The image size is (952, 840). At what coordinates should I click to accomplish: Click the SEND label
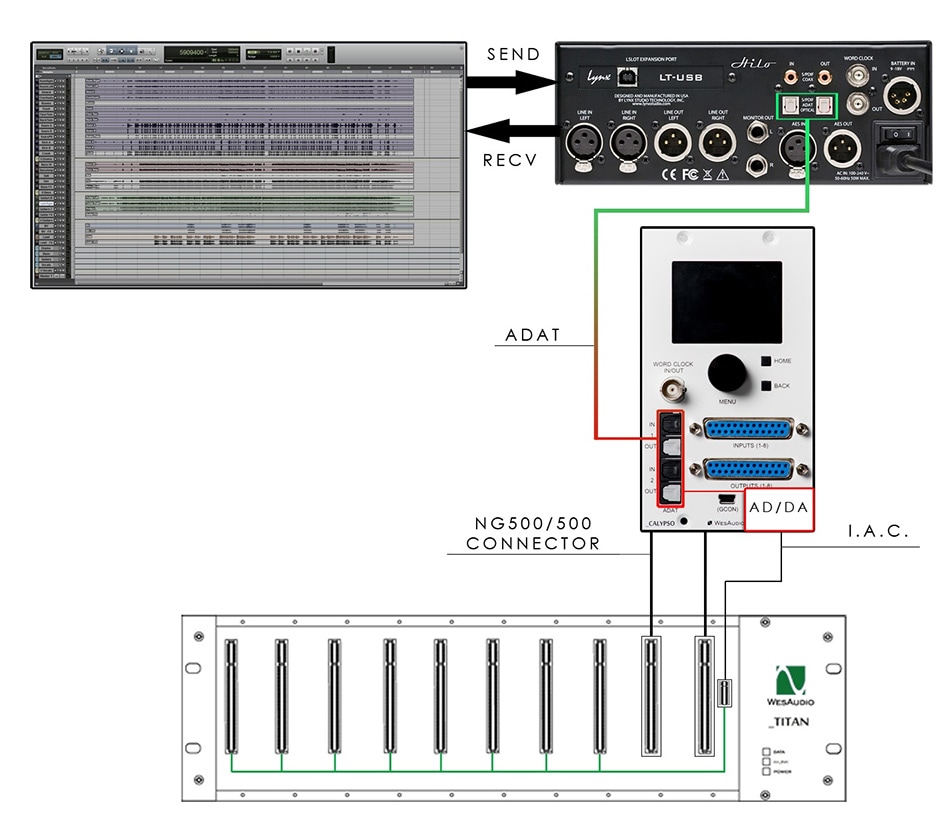(514, 55)
